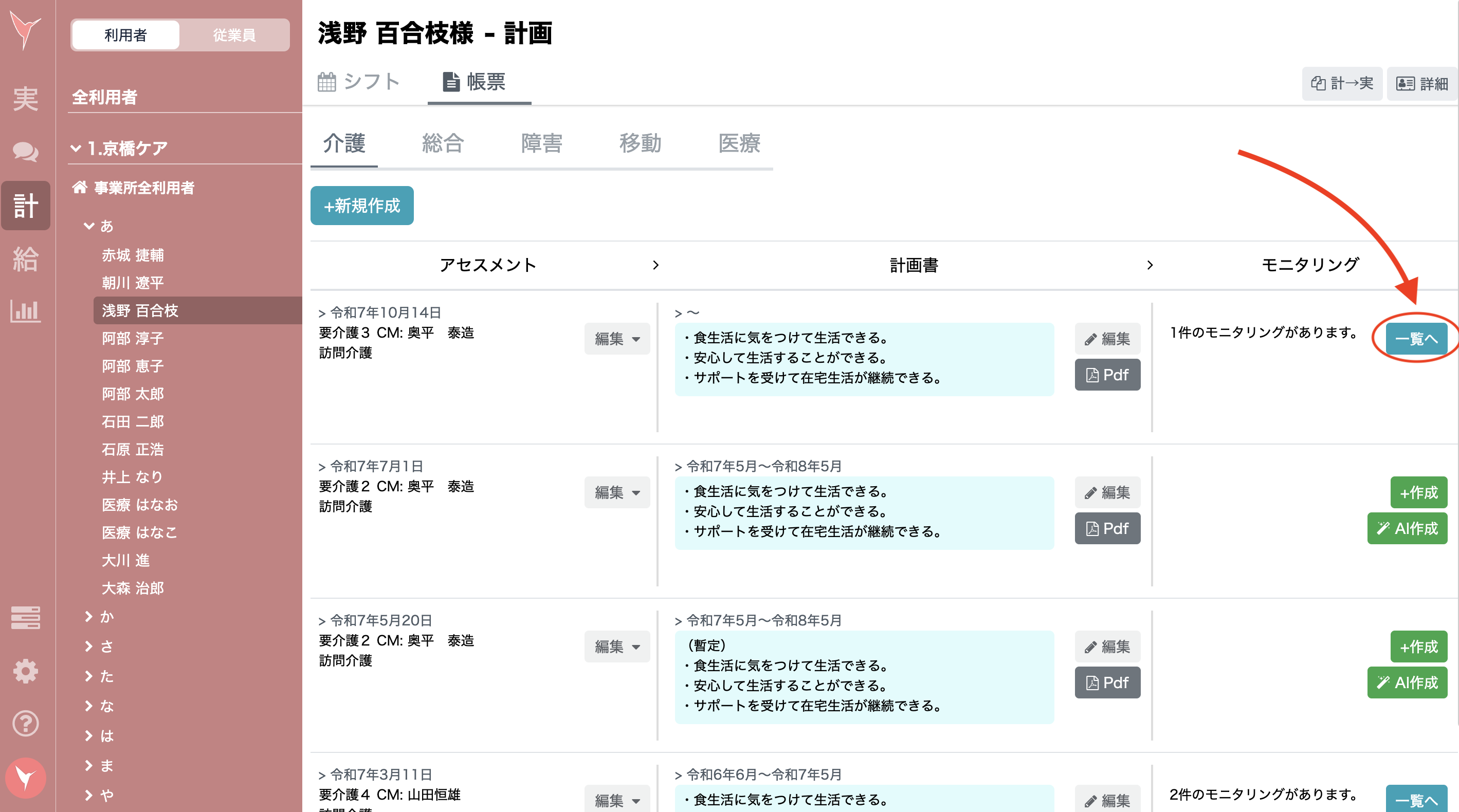Screen dimensions: 1459x812
Task: Open messages via the chat bubble icon
Action: click(x=26, y=152)
